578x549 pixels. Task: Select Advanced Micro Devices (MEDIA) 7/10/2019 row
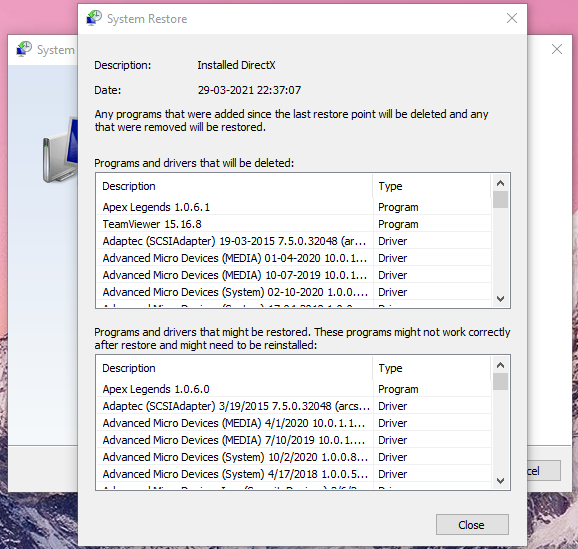[x=294, y=440]
